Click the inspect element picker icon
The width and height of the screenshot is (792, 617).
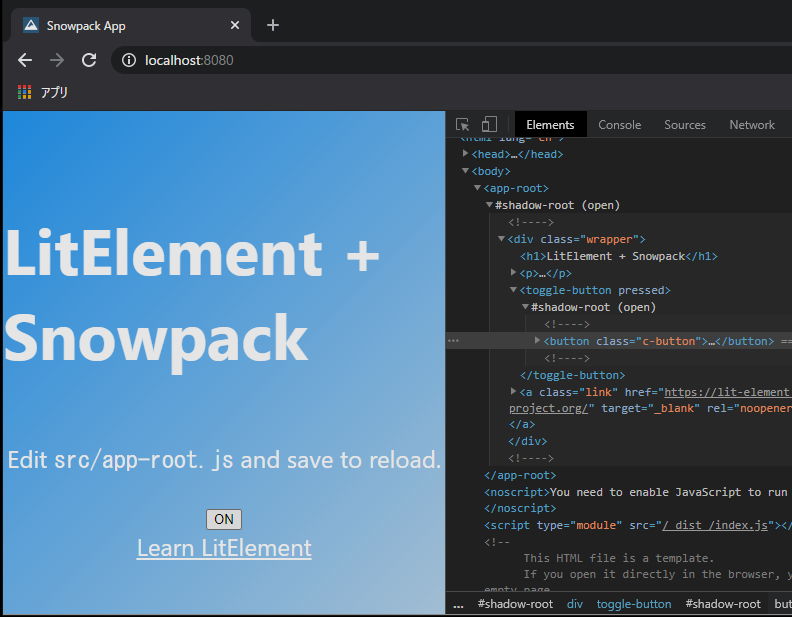462,124
